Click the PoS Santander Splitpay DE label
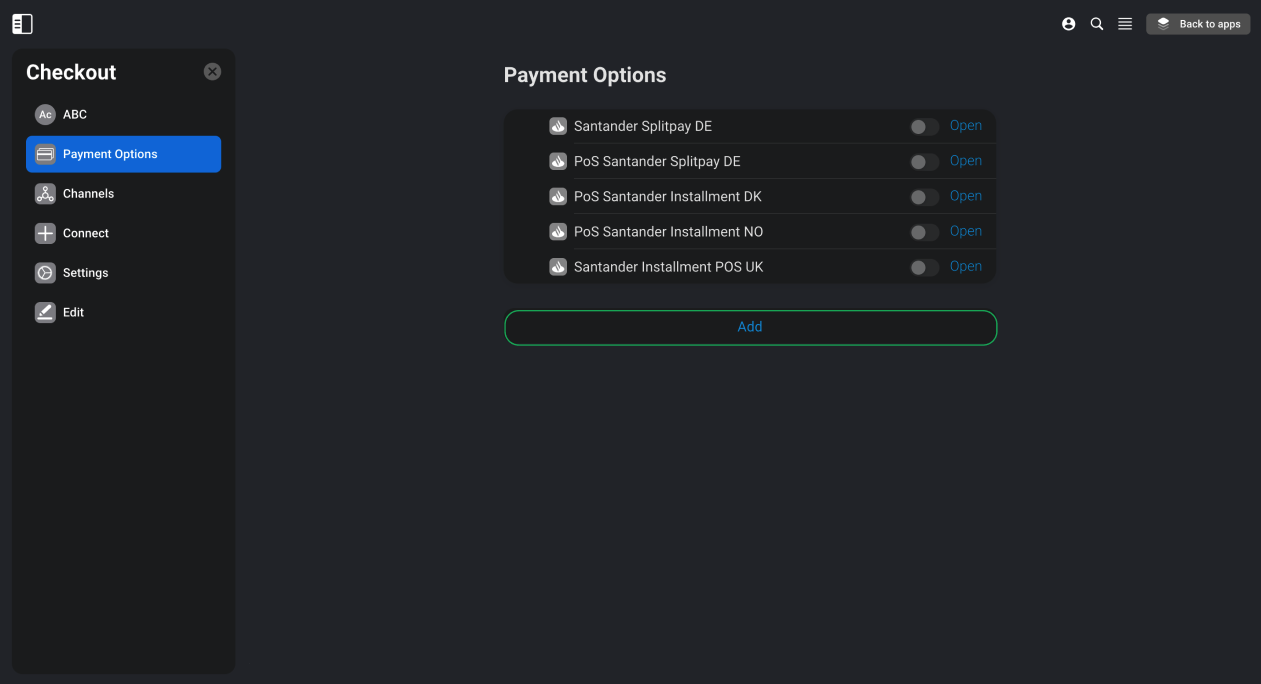Screen dimensions: 1261x684 point(657,162)
